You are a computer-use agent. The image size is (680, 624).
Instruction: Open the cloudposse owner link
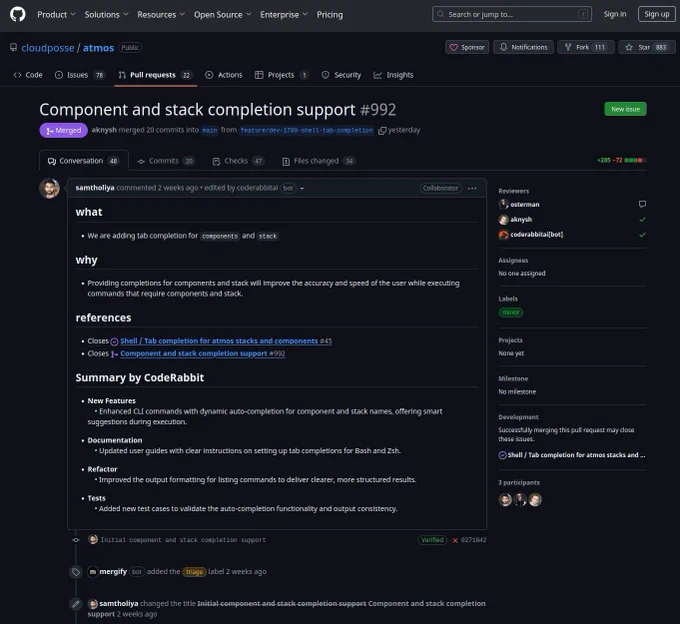(x=48, y=48)
